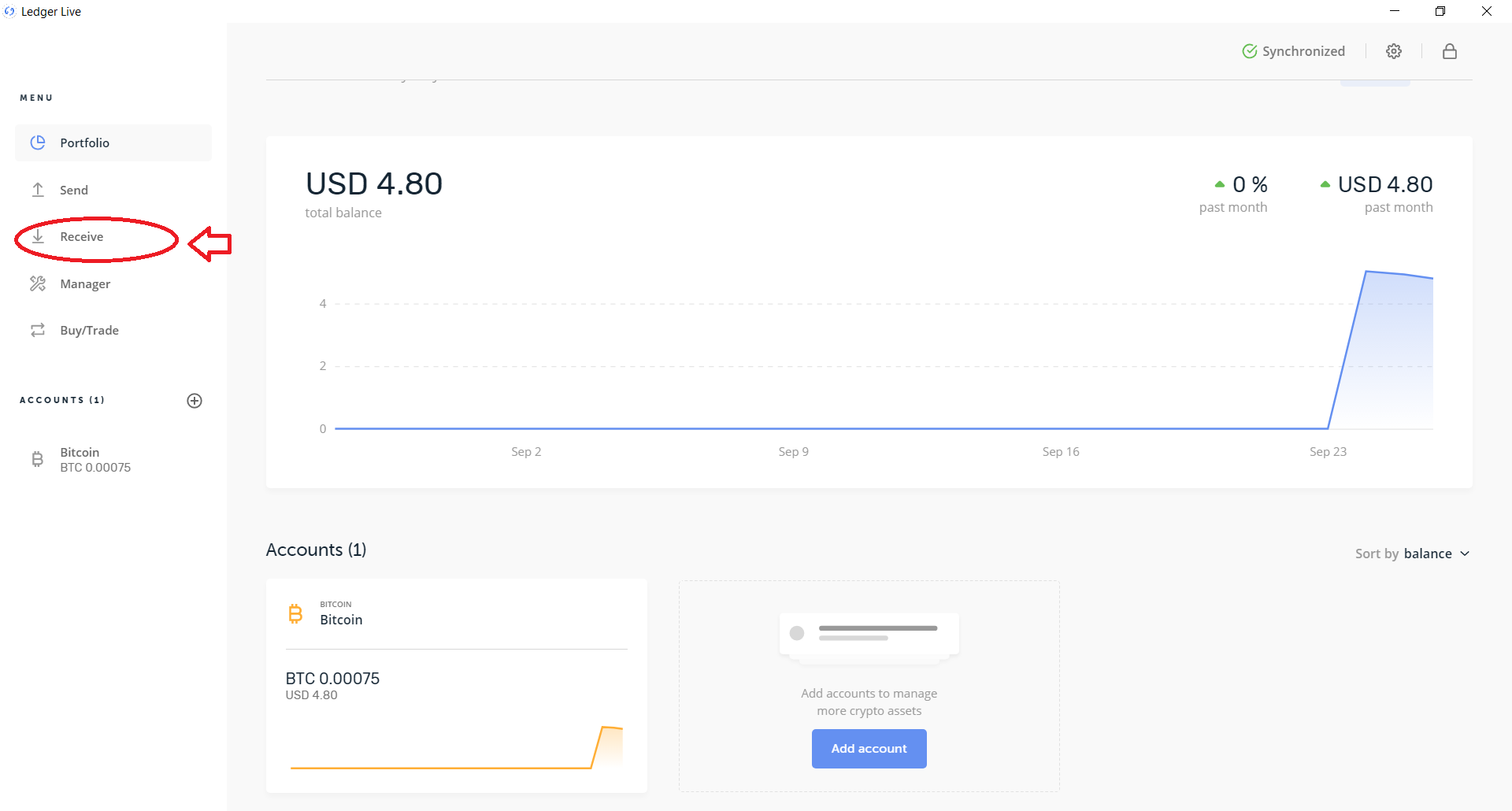
Task: Restore down the Ledger Live window
Action: (x=1440, y=11)
